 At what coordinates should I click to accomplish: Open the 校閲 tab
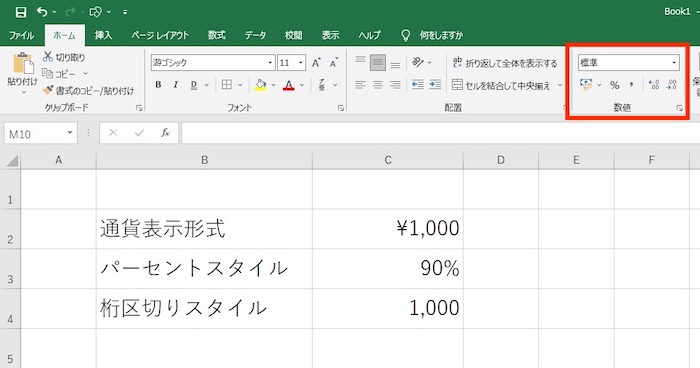pyautogui.click(x=294, y=35)
